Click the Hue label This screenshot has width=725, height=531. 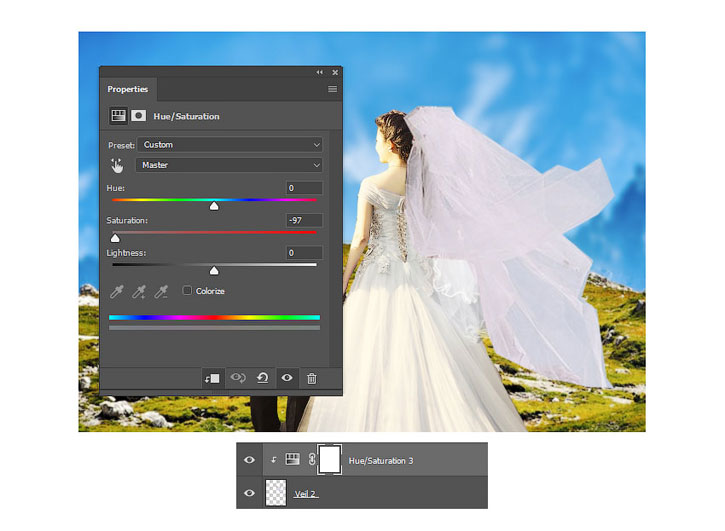(116, 188)
